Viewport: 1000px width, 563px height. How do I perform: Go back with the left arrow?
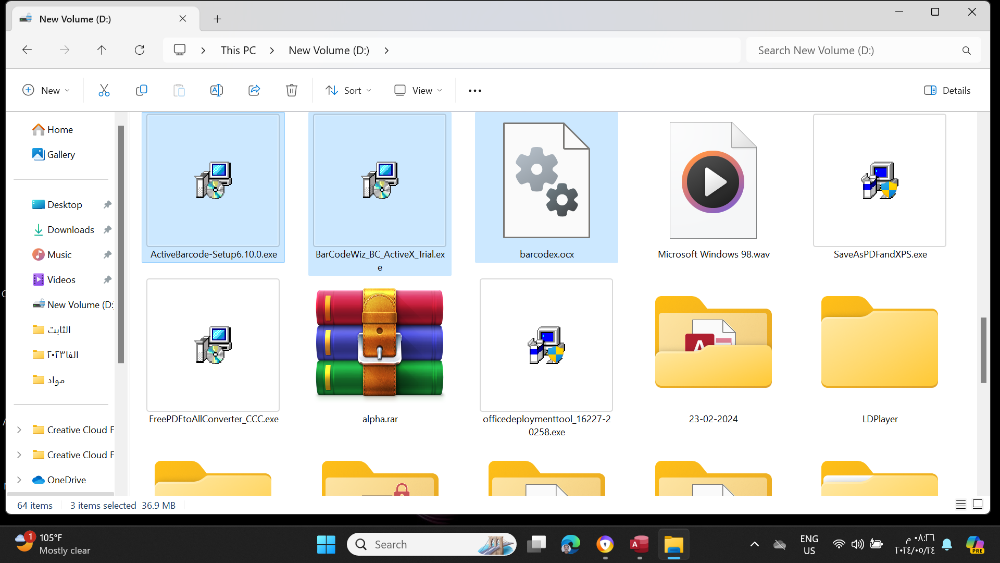point(27,50)
